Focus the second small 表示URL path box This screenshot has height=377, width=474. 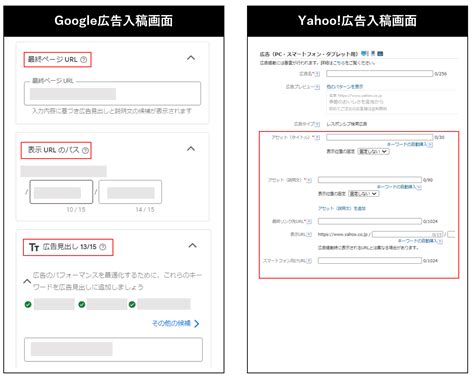tap(451, 234)
